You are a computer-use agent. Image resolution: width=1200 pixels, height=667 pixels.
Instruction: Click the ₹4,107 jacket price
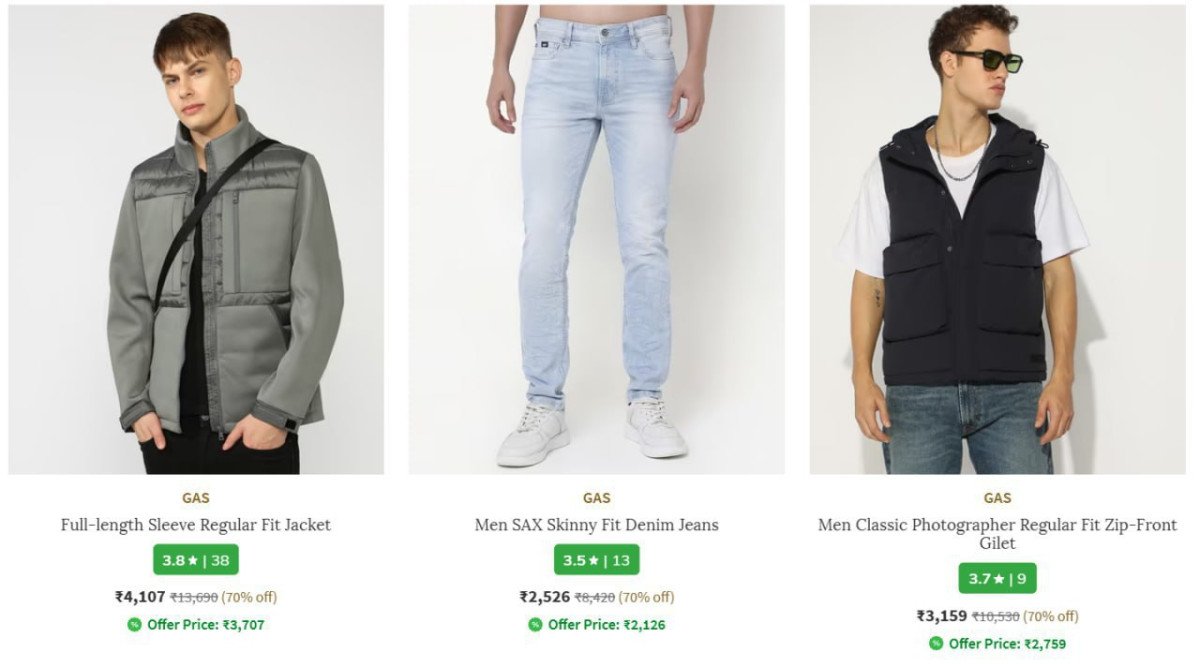[x=140, y=597]
